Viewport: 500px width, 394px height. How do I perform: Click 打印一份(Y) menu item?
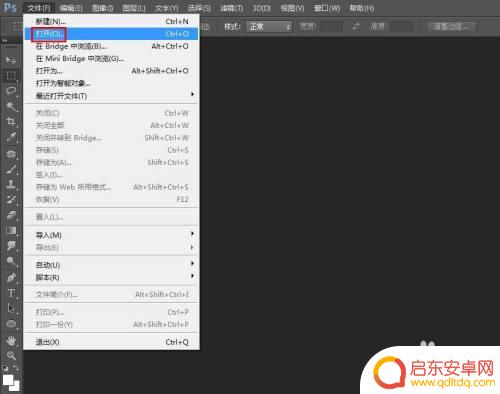click(x=111, y=325)
